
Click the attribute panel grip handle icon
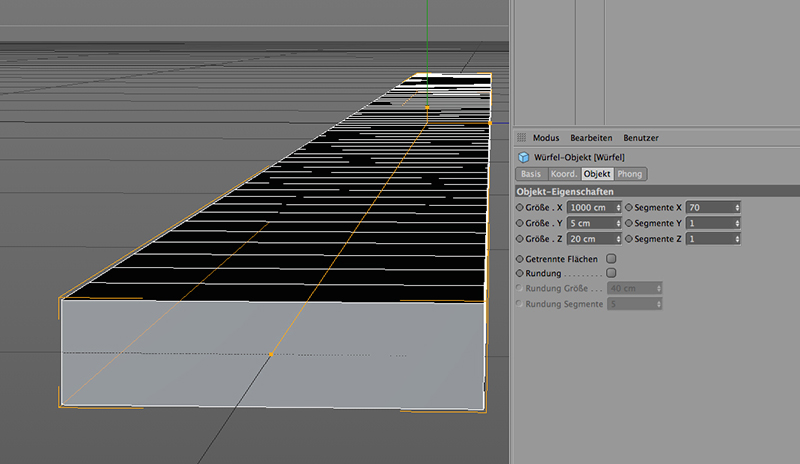(521, 137)
